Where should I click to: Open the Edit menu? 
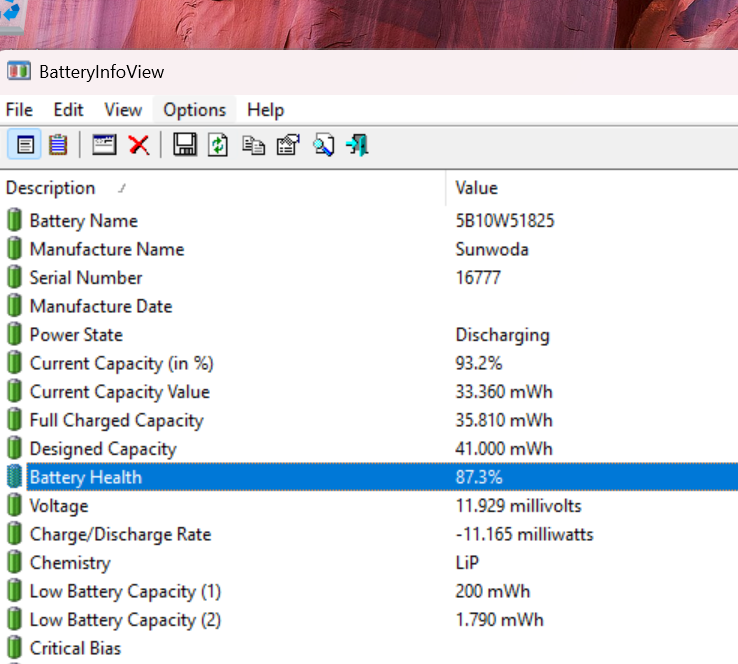coord(68,110)
